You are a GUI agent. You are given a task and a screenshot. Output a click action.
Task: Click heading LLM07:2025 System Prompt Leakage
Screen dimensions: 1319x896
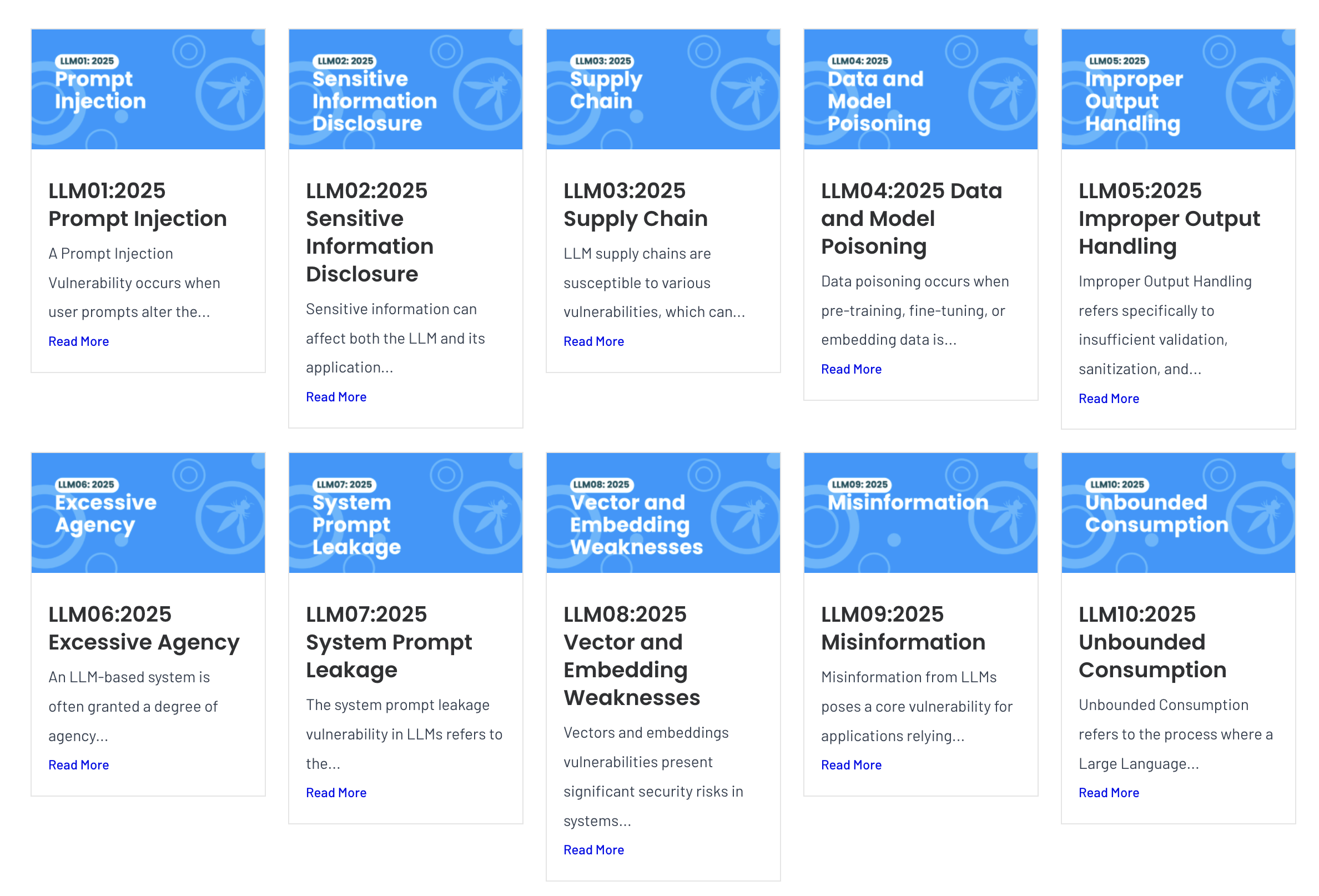389,642
